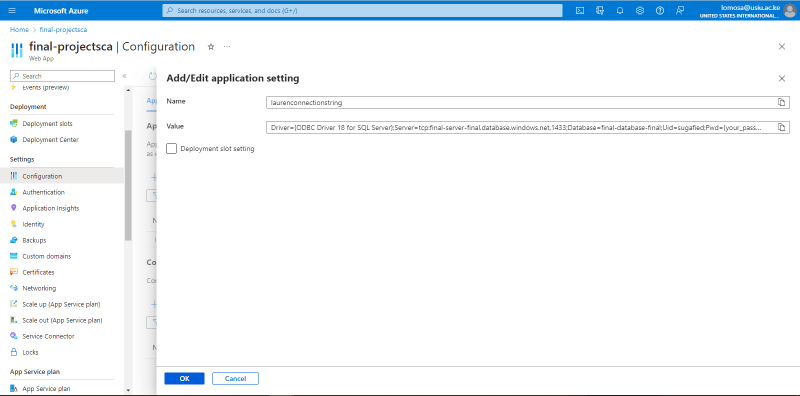Click the Scale up (App Service plan) icon
Screen dimensions: 800x396
pyautogui.click(x=14, y=304)
